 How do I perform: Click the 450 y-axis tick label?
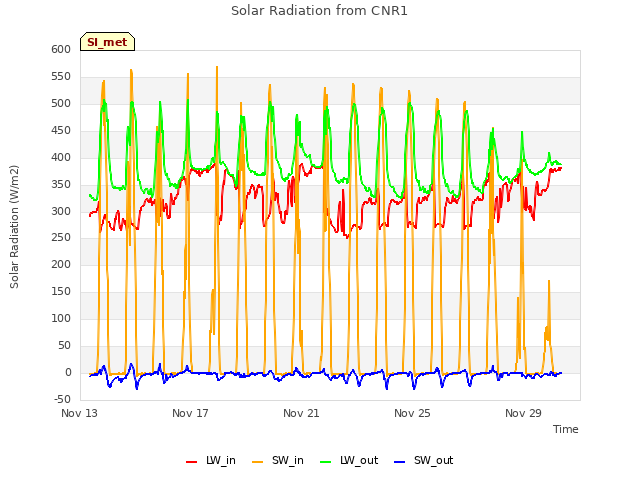(61, 130)
